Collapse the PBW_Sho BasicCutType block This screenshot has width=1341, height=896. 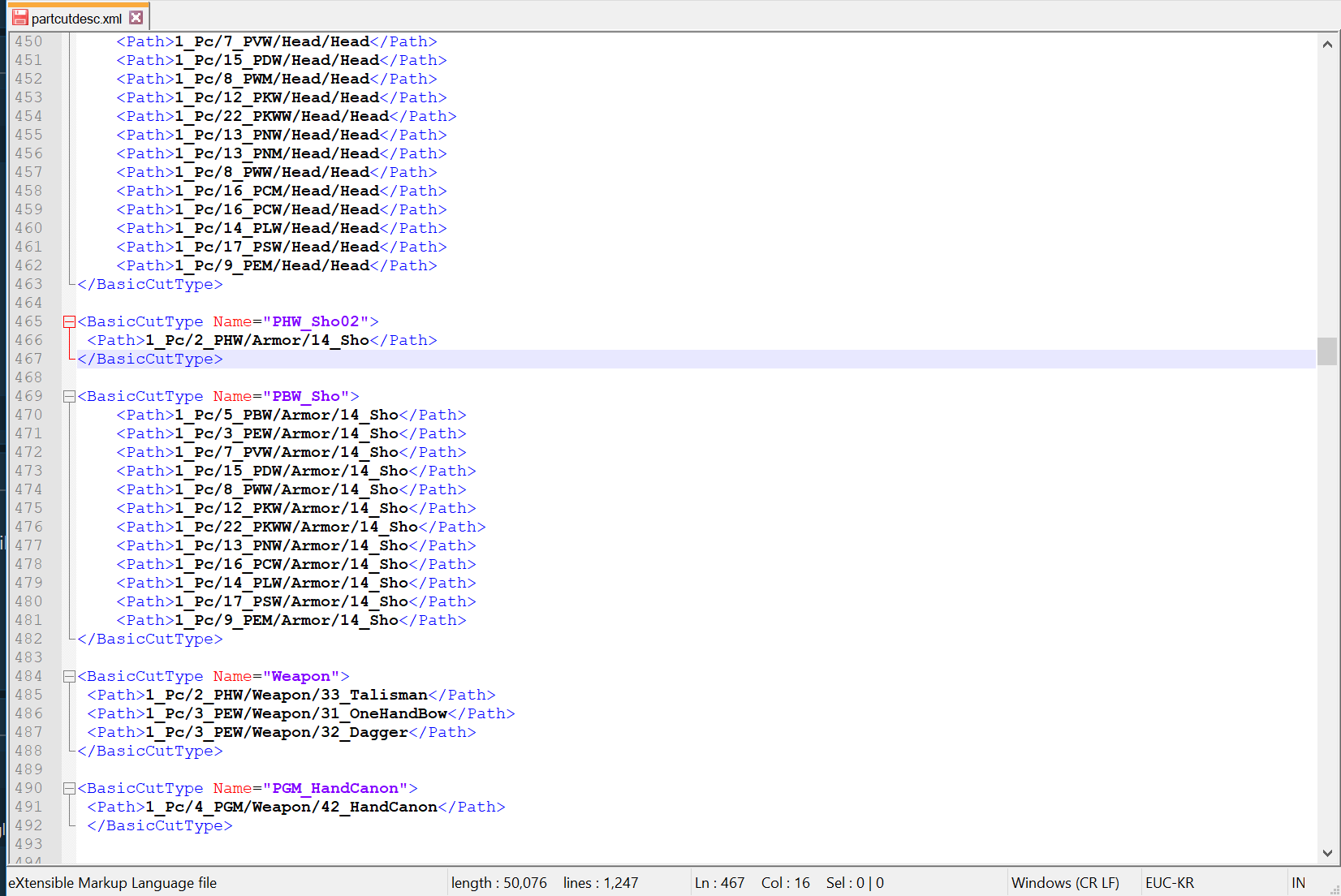[69, 397]
